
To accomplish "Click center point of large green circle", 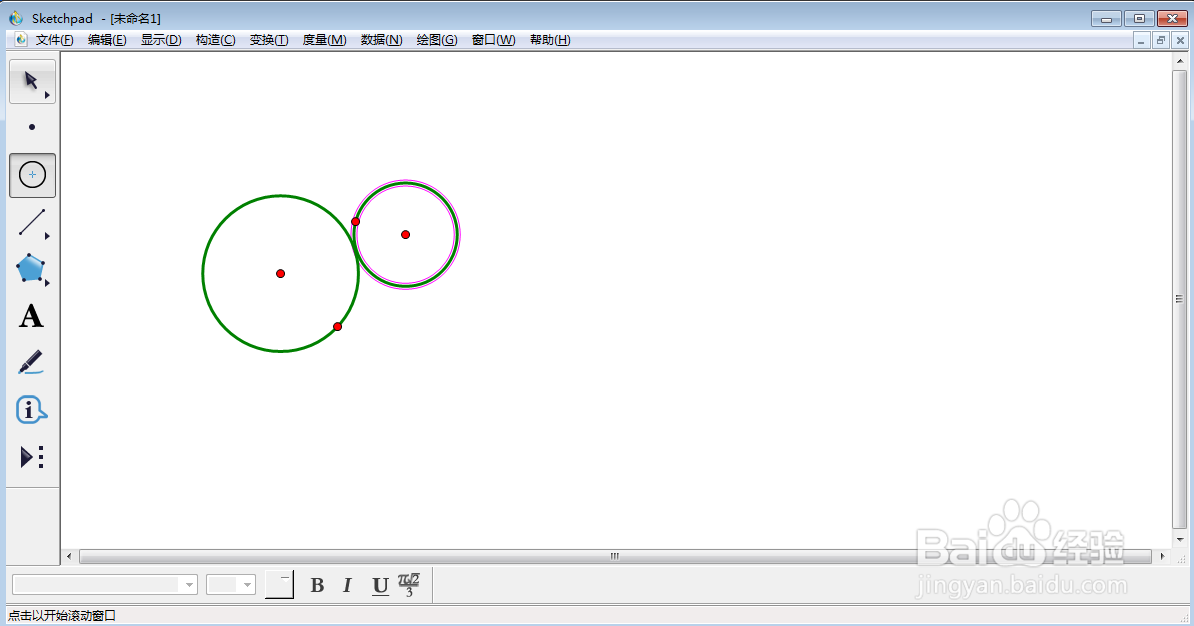I will point(280,273).
